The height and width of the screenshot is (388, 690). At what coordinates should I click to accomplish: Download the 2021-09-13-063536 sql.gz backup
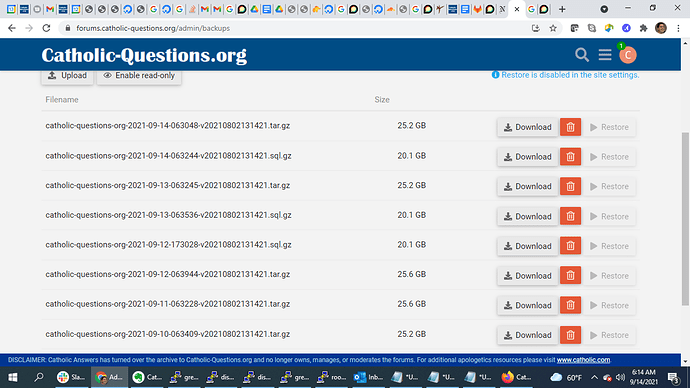pos(528,216)
